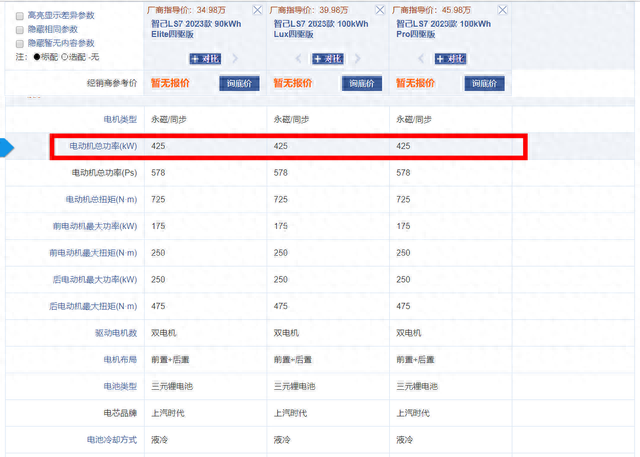Click the 前电动机最大功率(kW) parameter label
The width and height of the screenshot is (640, 457).
[95, 226]
